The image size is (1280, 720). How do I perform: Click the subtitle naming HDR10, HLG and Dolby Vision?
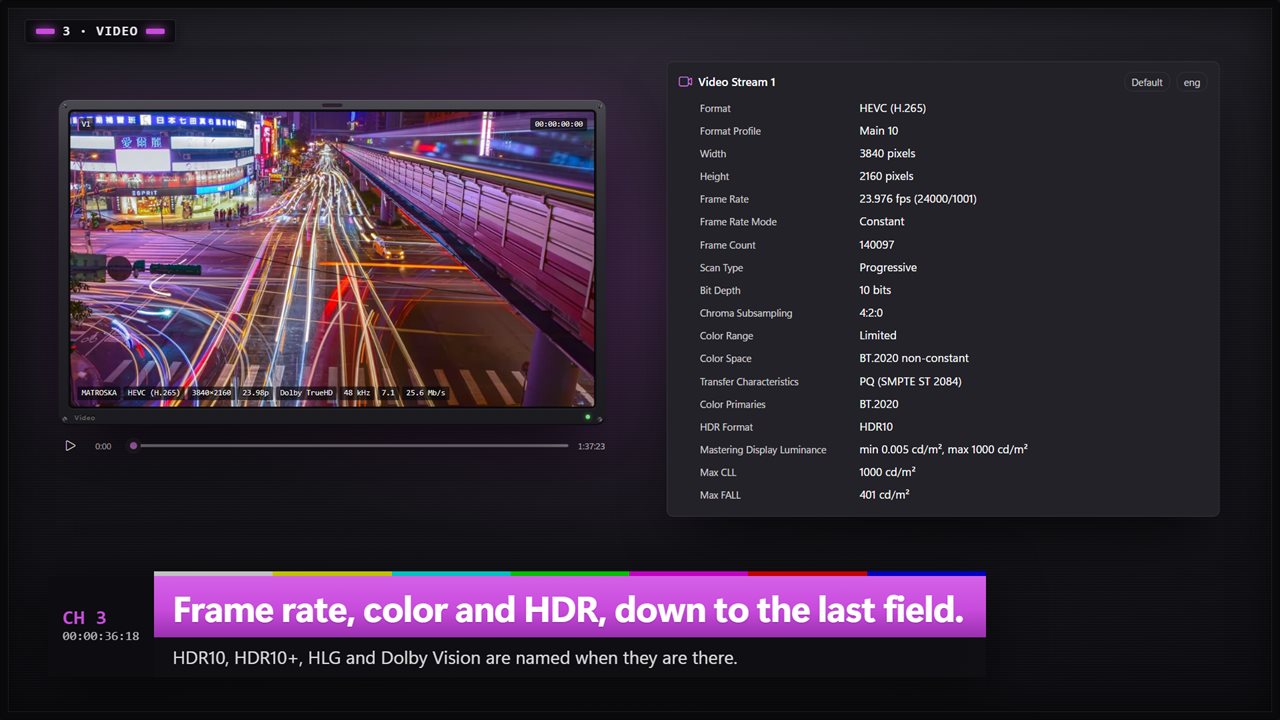(x=455, y=659)
